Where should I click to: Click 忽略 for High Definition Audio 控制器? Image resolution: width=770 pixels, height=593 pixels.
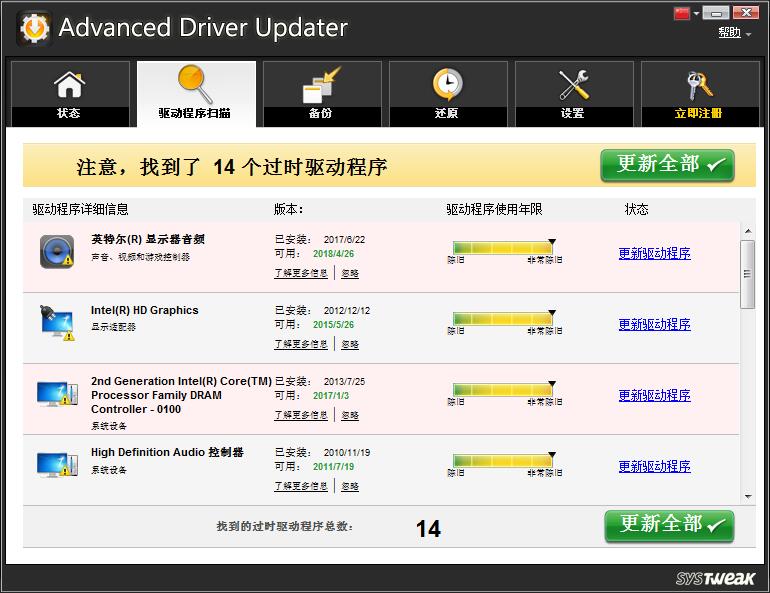(350, 486)
